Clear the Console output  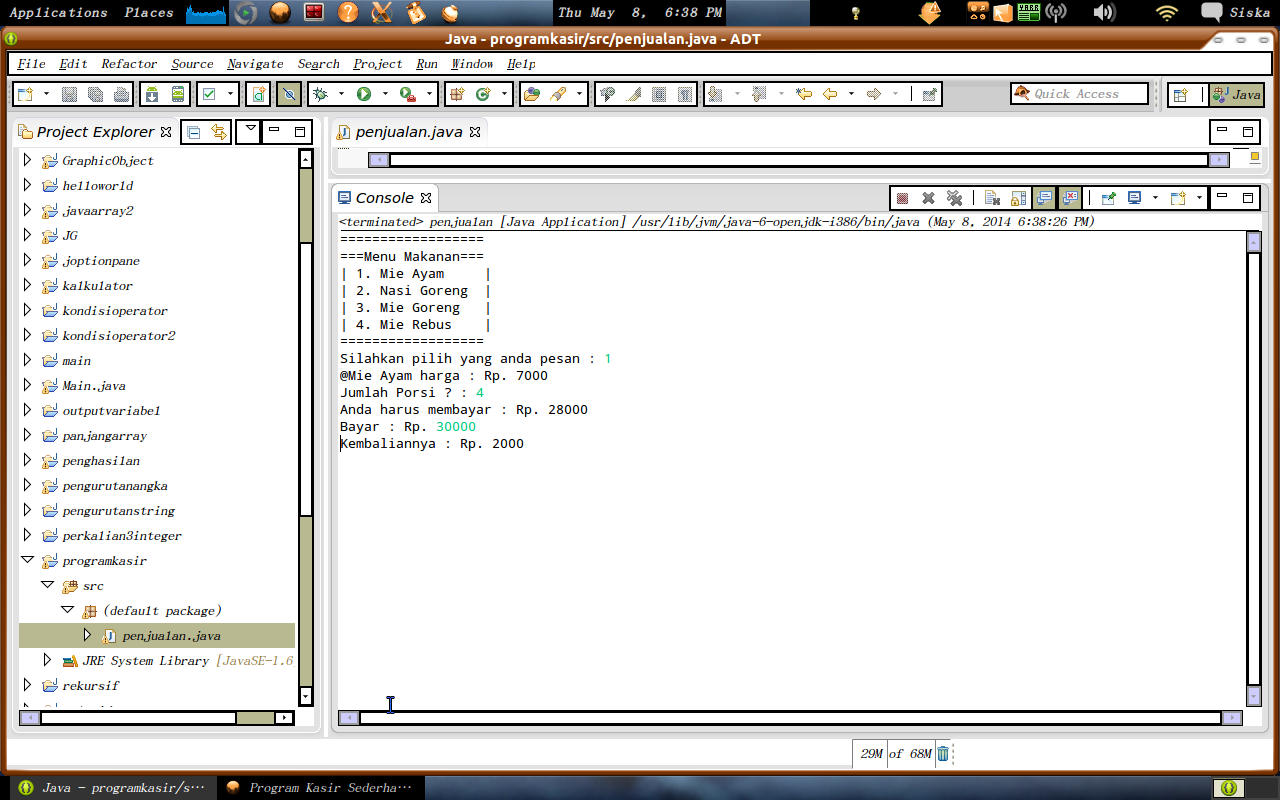click(991, 197)
